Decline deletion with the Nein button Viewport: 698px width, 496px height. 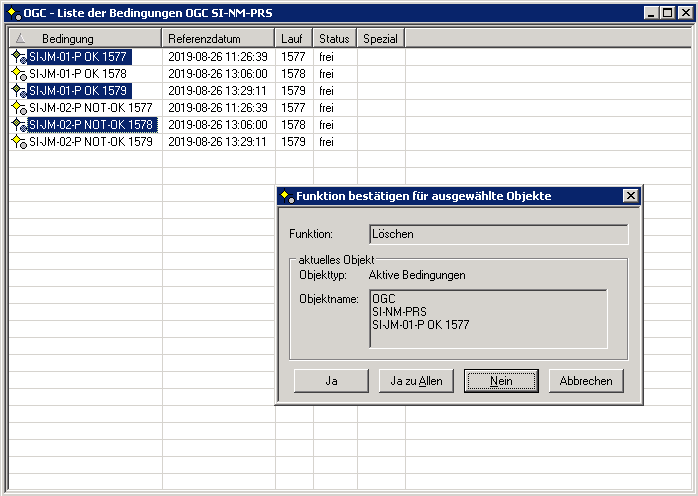501,381
